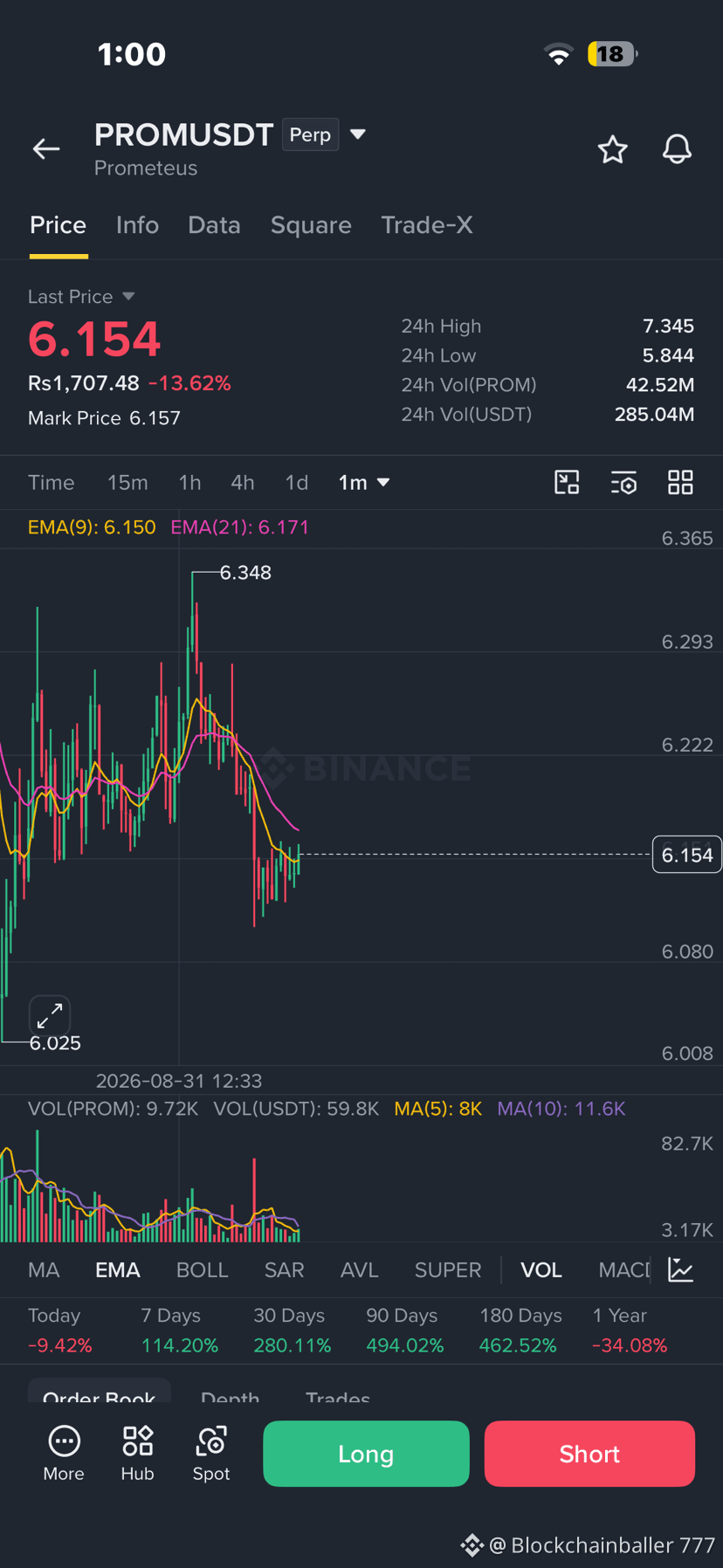
Task: Select the Price tab
Action: [58, 225]
